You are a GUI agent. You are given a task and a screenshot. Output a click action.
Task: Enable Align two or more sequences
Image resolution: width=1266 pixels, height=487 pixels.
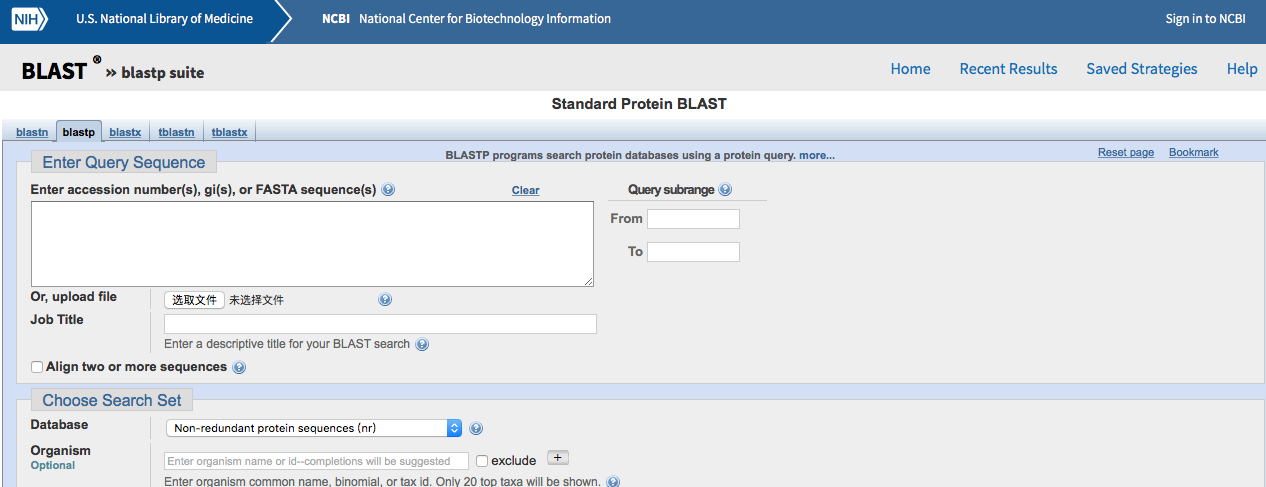[37, 368]
